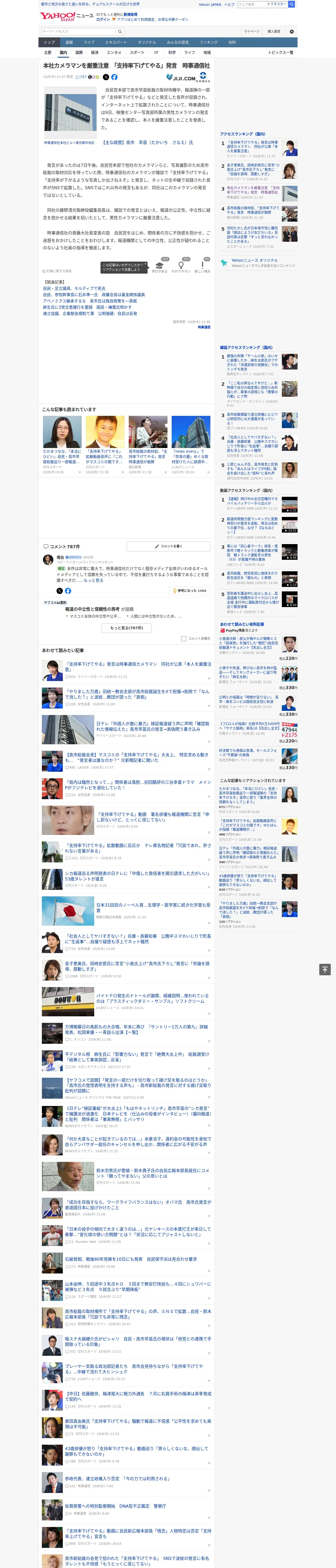Open the 経済 category
Screen dimensions: 336x1568
[x=94, y=52]
